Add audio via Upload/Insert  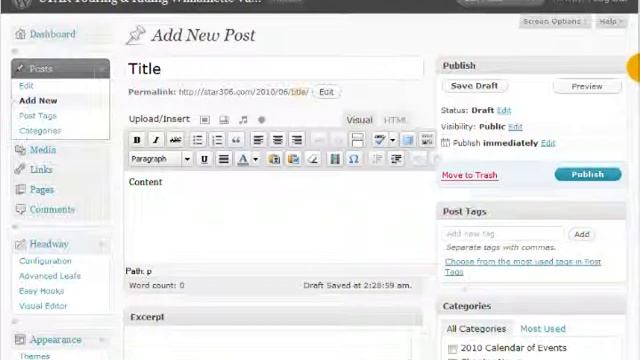coord(243,120)
